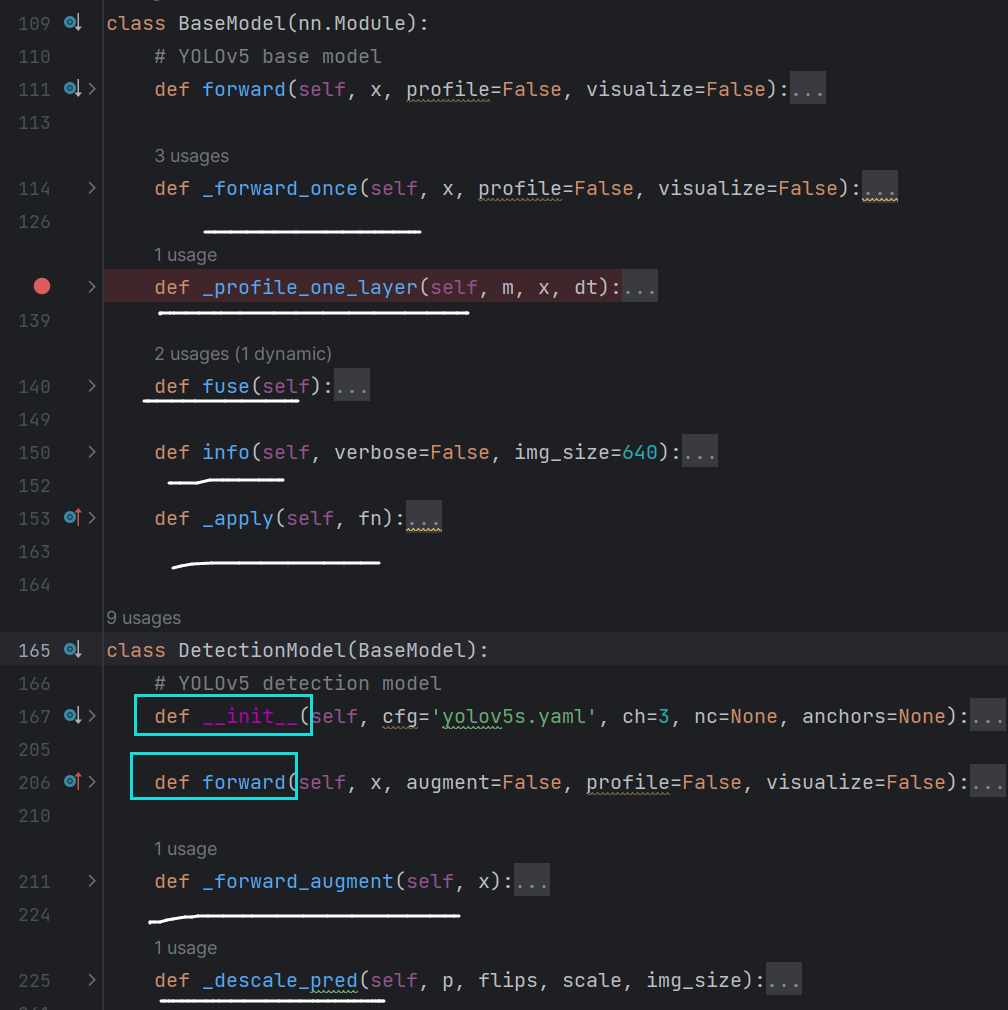
Task: Click the folded '...' body of BaseModel forward
Action: coord(808,88)
